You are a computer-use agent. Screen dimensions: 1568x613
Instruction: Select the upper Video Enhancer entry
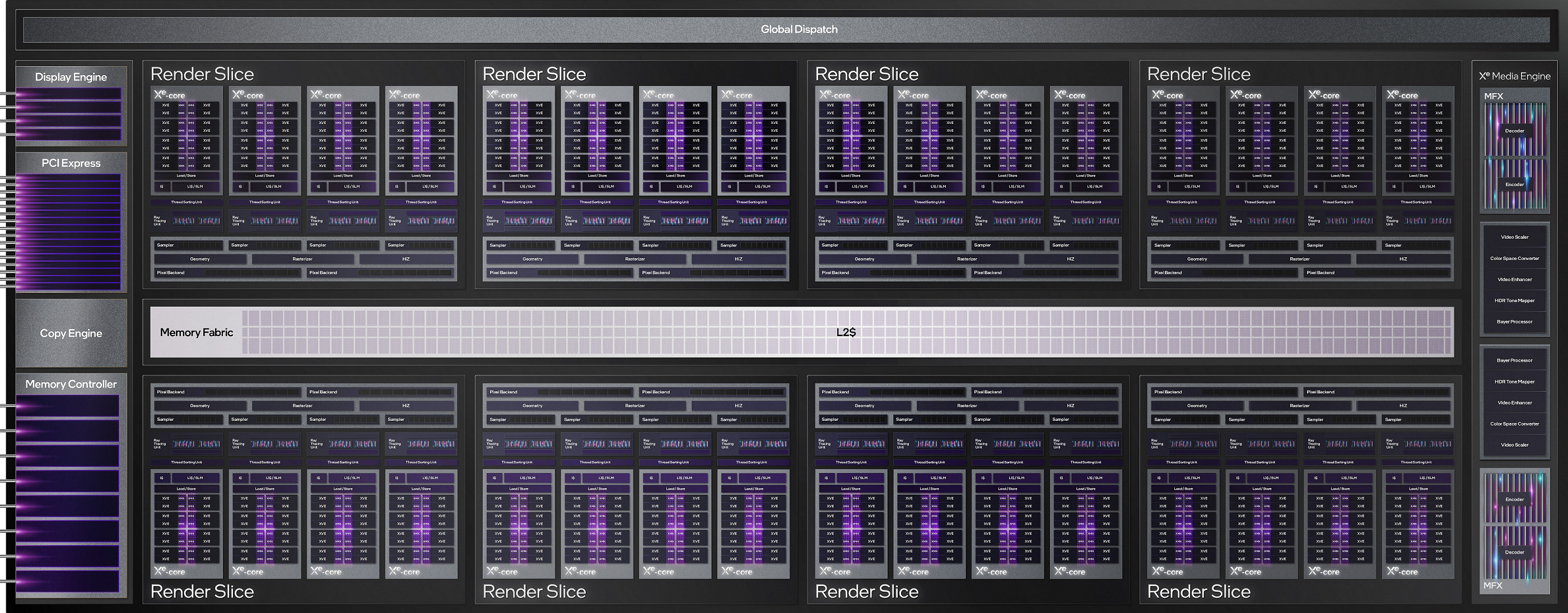click(1514, 280)
